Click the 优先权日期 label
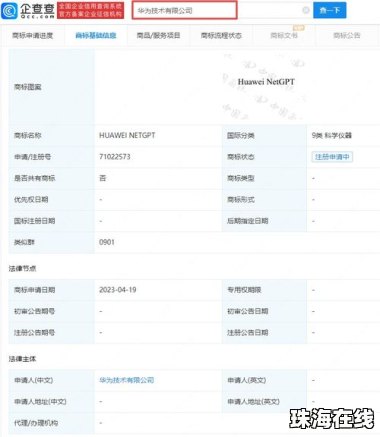380x437 pixels. click(31, 199)
